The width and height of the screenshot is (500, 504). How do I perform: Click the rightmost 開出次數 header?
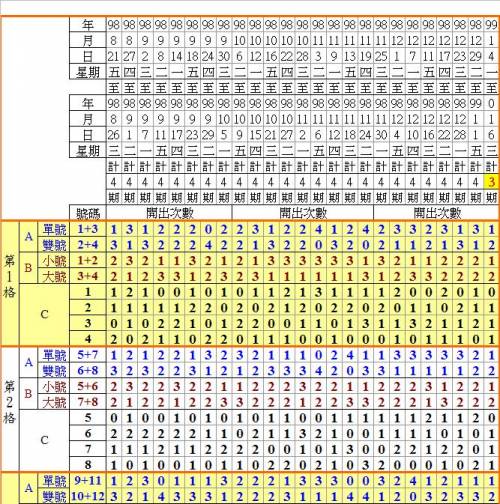click(437, 213)
